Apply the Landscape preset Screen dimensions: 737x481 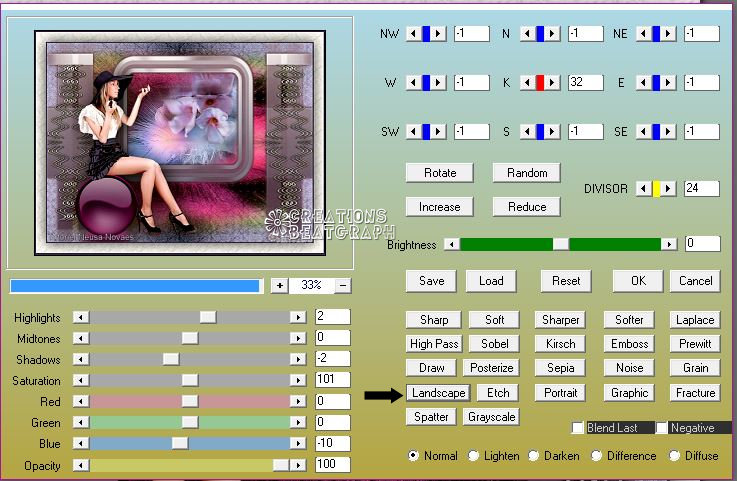(438, 393)
